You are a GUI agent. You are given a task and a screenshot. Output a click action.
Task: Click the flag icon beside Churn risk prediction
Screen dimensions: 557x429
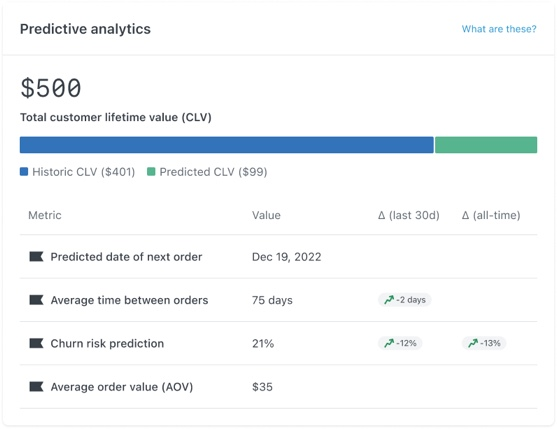pos(36,343)
